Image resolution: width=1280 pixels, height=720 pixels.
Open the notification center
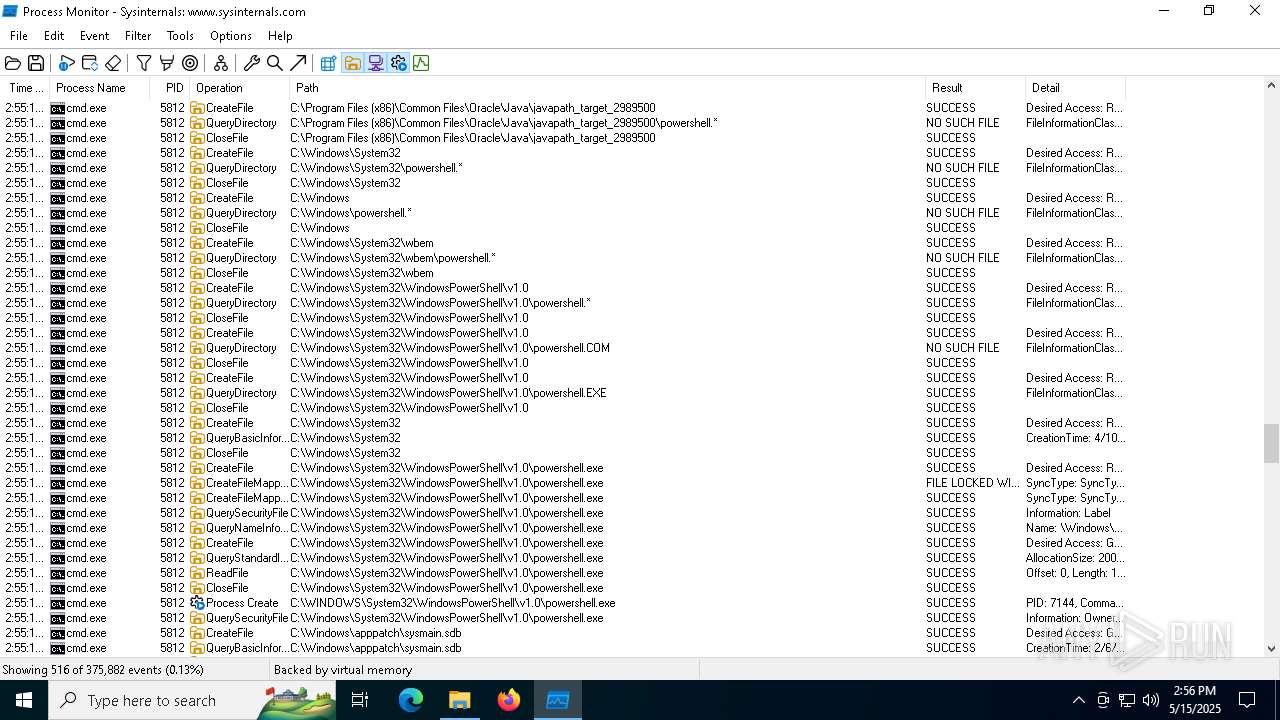[x=1247, y=700]
